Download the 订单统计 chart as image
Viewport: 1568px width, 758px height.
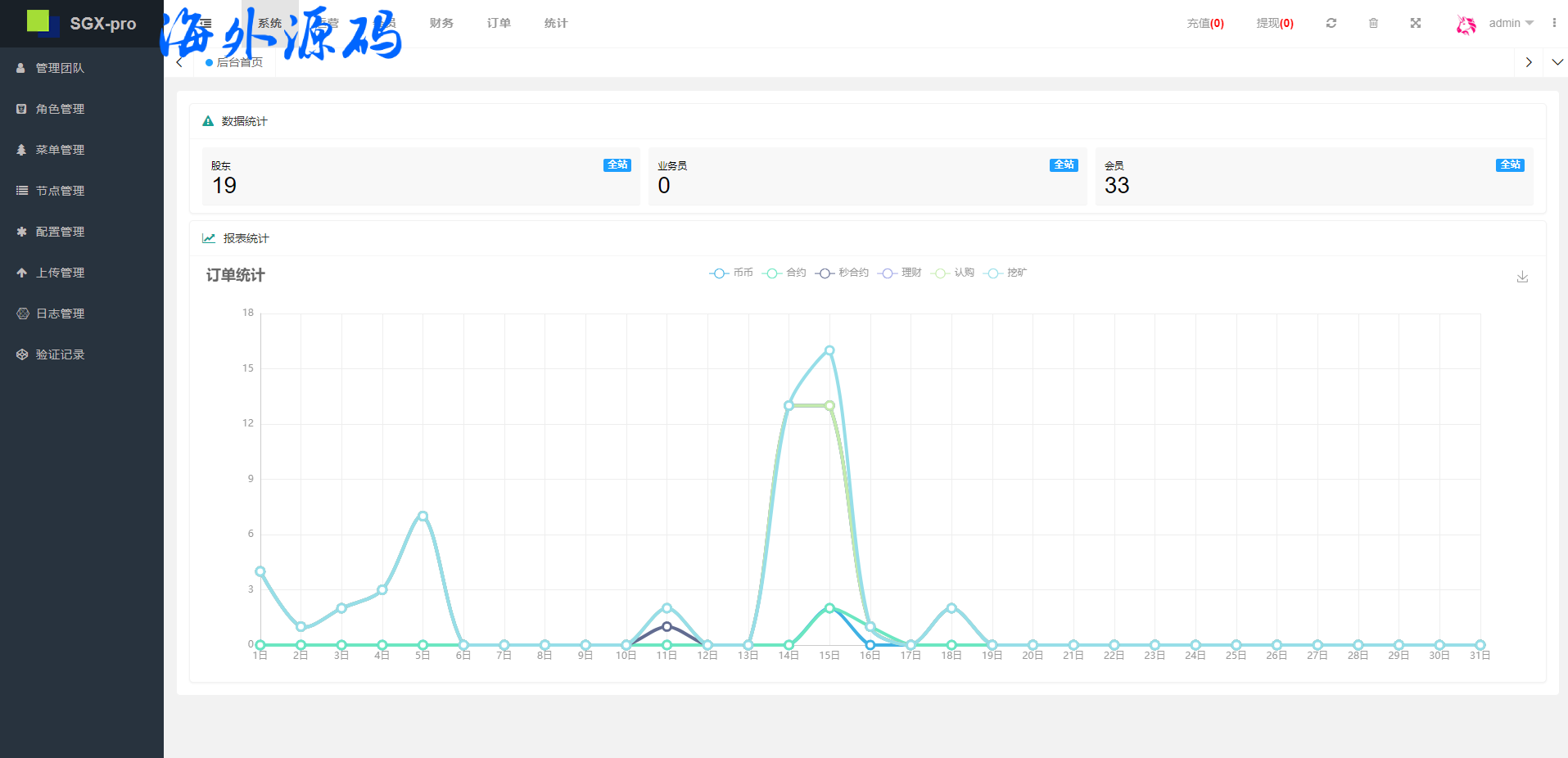coord(1522,277)
